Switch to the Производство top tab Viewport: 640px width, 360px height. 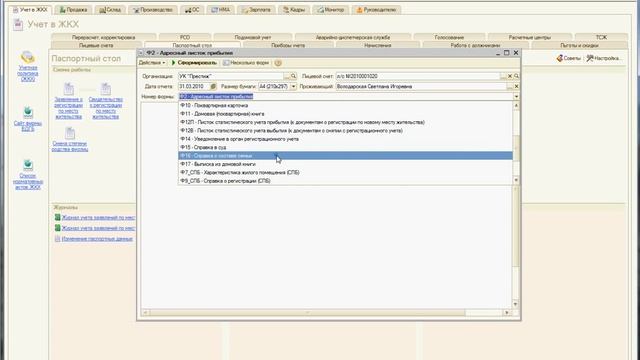pyautogui.click(x=153, y=10)
